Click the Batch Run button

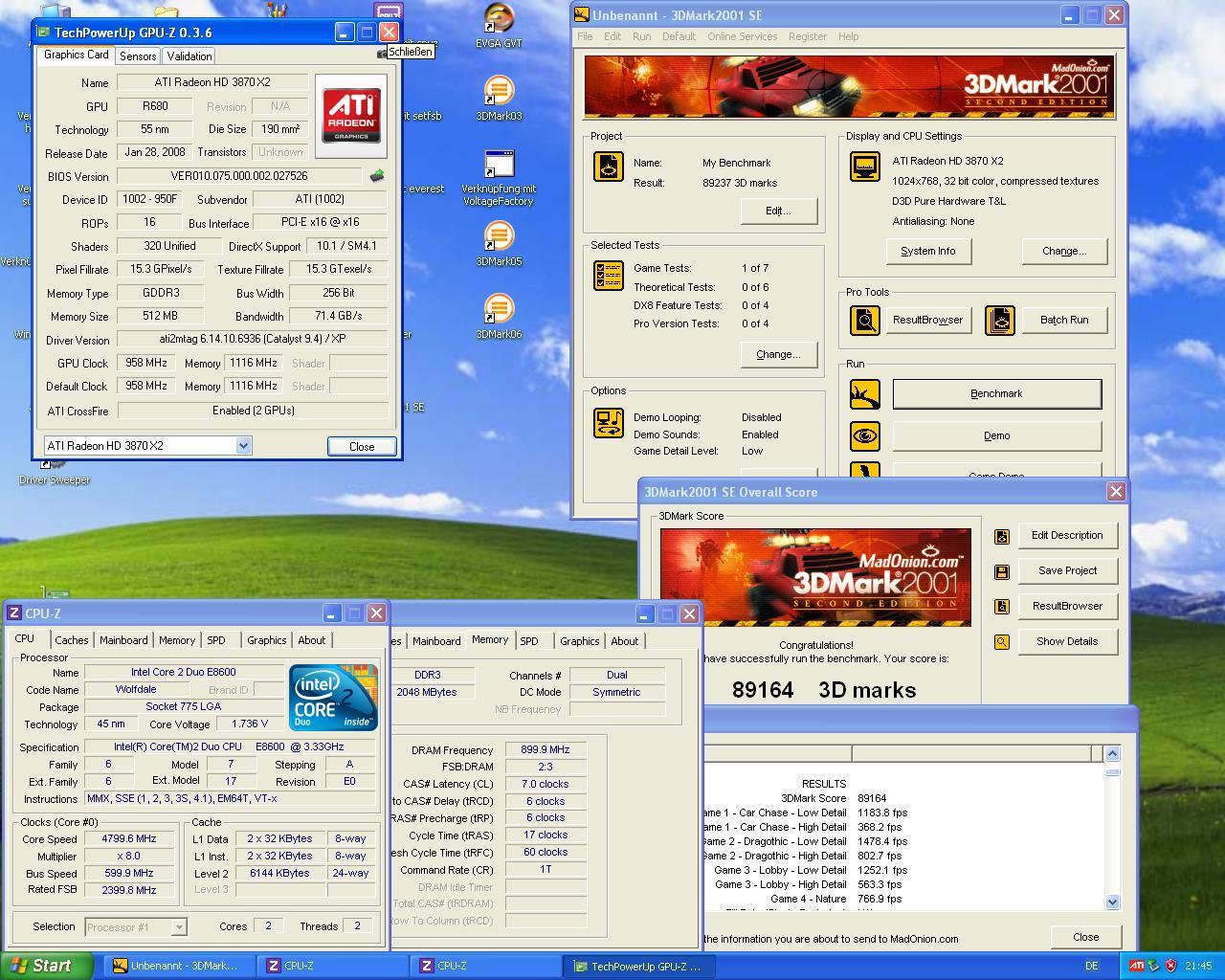coord(1064,320)
